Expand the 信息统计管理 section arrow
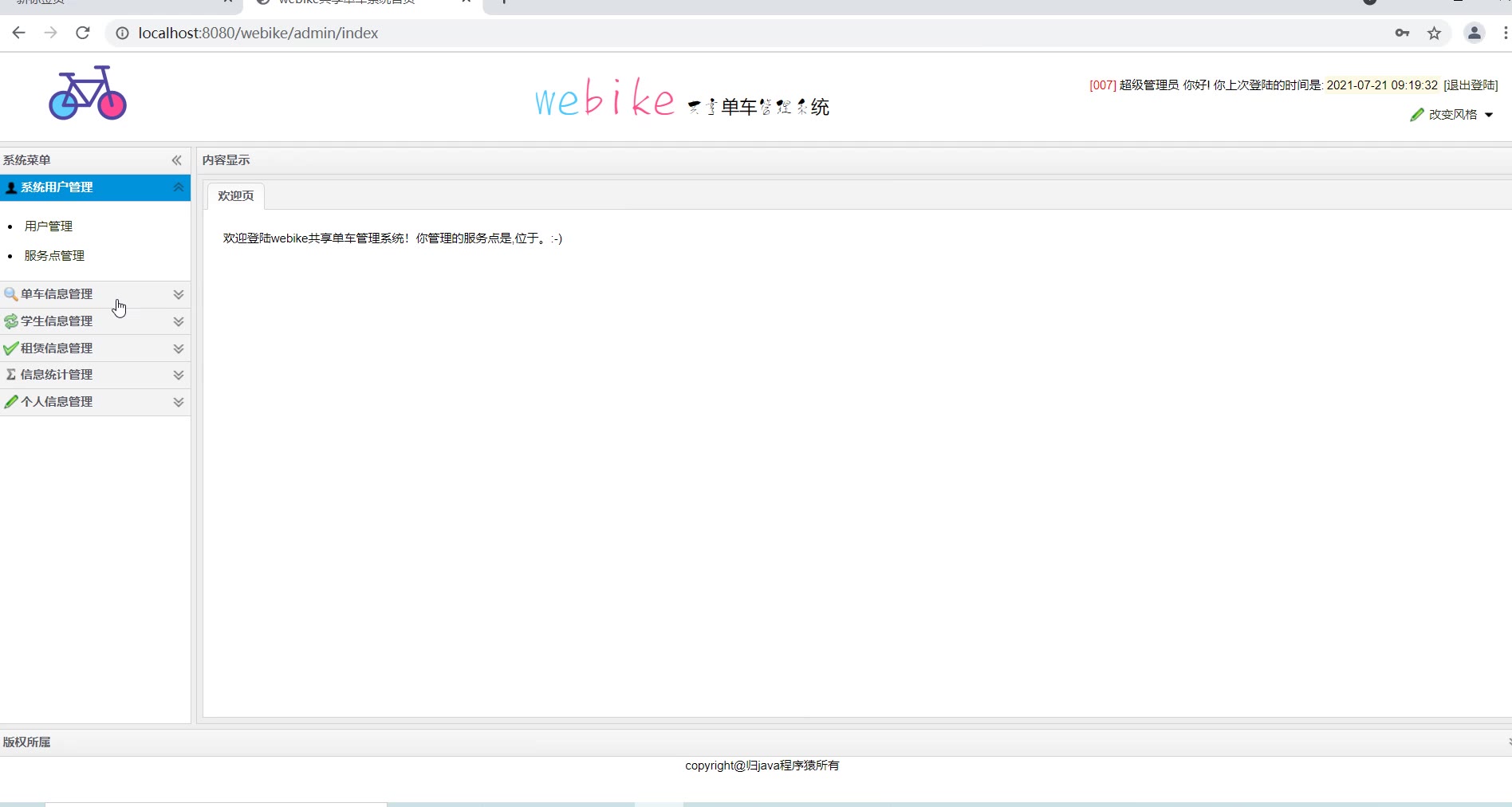This screenshot has height=807, width=1512. [179, 375]
